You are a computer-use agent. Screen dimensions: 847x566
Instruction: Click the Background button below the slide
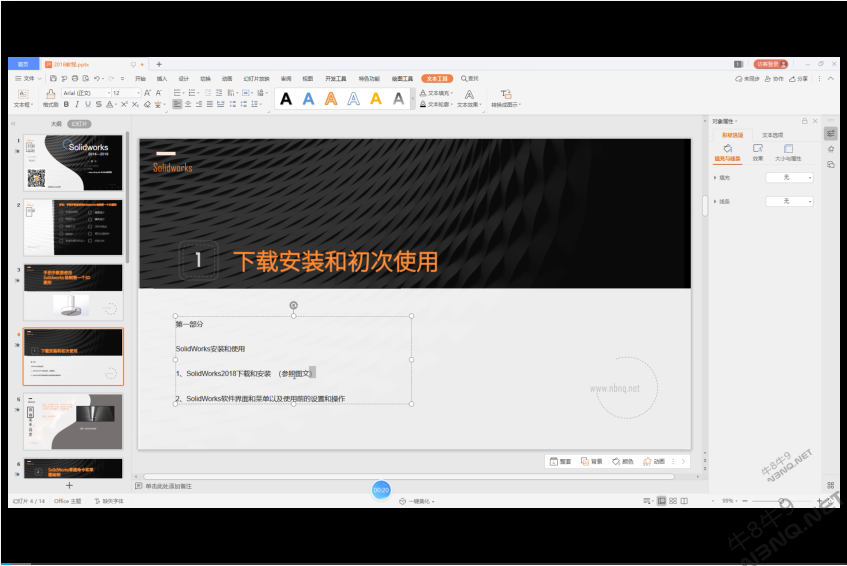[x=591, y=462]
